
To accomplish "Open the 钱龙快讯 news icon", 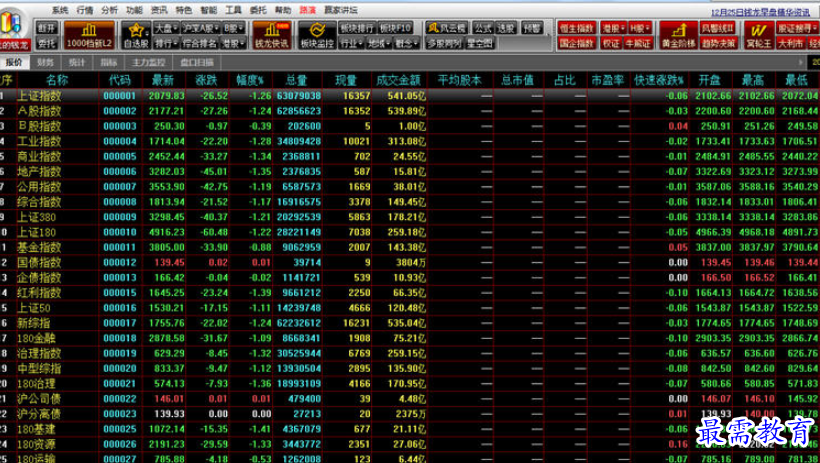I will pos(271,36).
